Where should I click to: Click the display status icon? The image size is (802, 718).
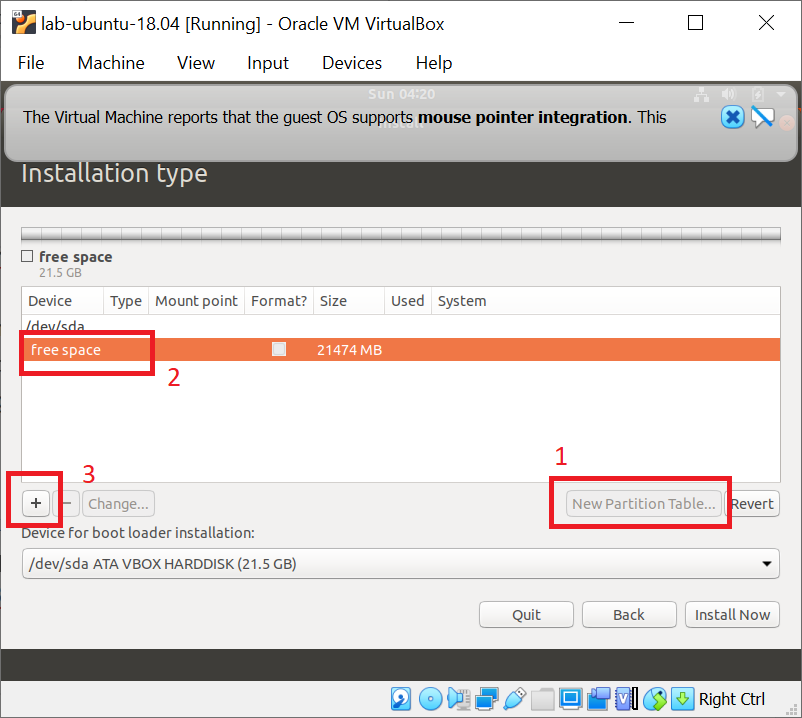tap(570, 699)
